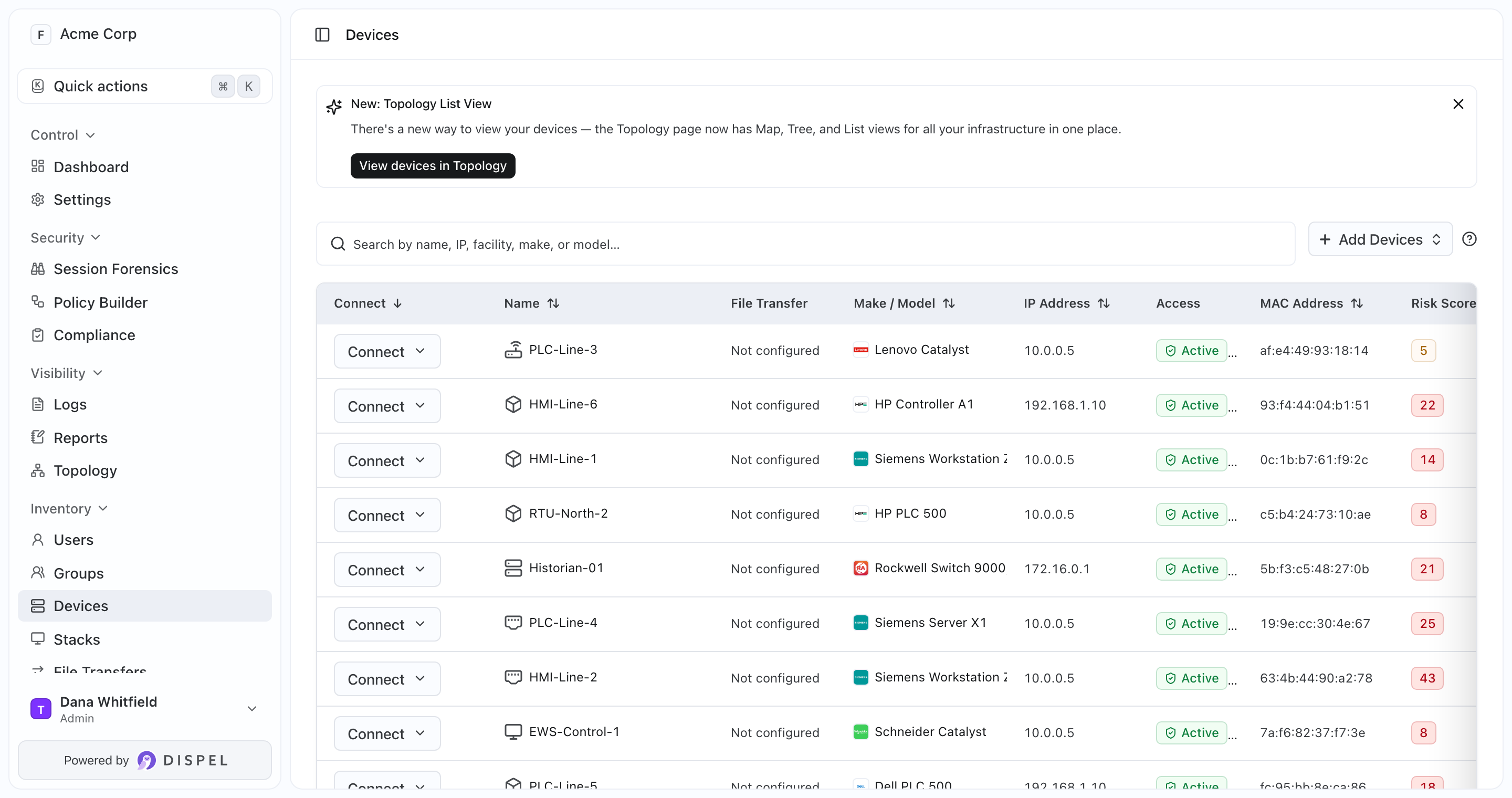This screenshot has width=1512, height=798.
Task: Click the Historian-01 server icon
Action: click(513, 568)
